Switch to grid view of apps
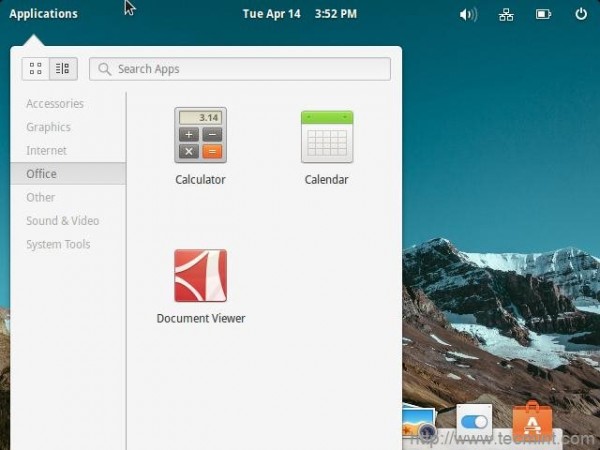Screen dimensions: 600x450 (36, 69)
